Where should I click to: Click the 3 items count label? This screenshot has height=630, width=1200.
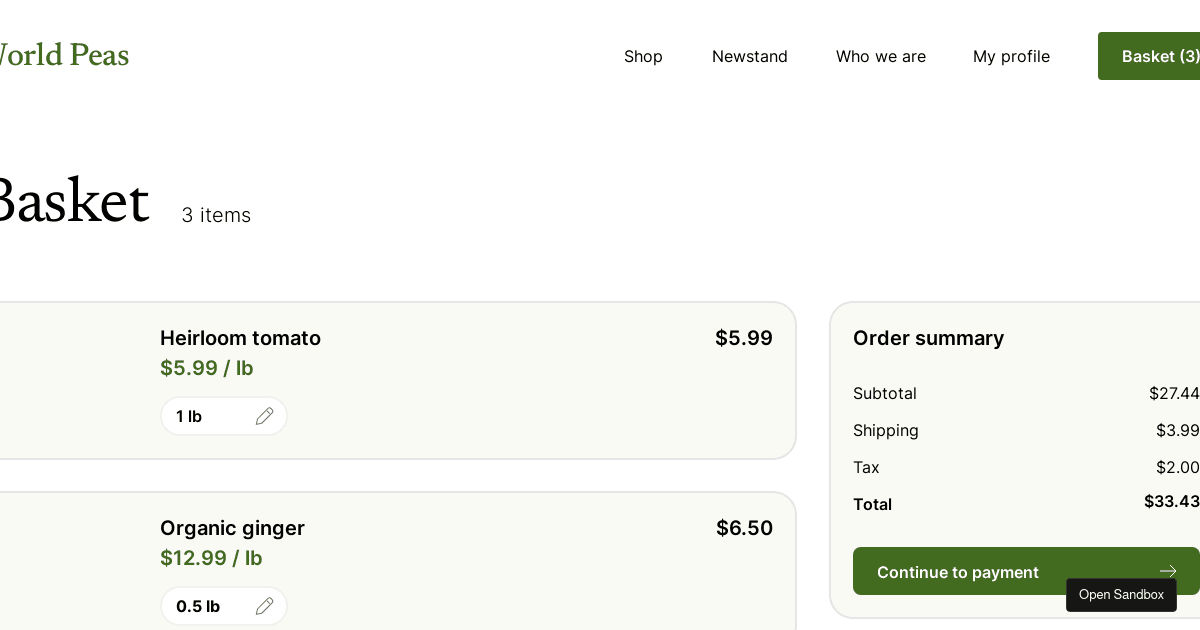(216, 215)
